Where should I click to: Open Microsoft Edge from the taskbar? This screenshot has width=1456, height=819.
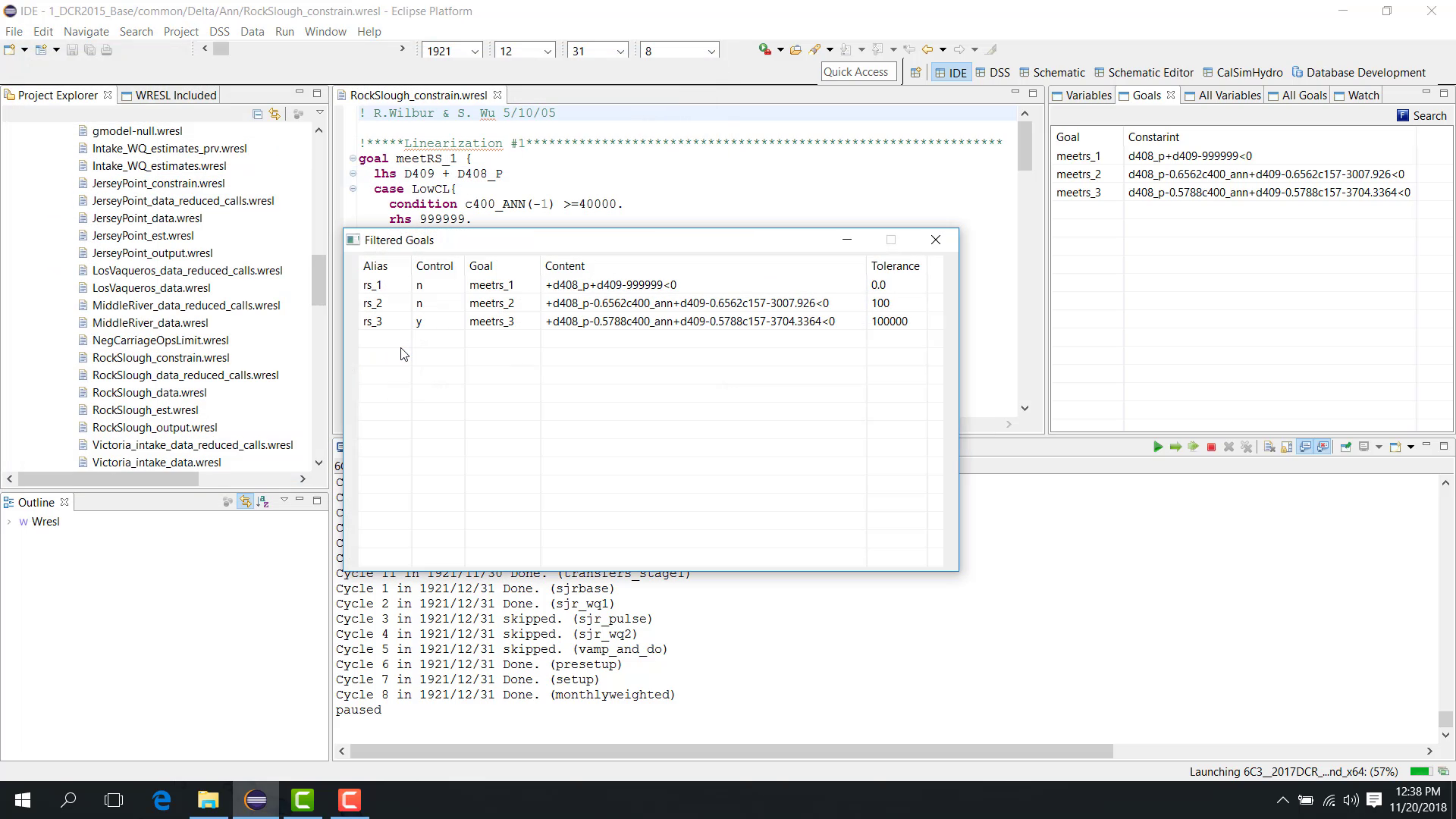pyautogui.click(x=162, y=799)
